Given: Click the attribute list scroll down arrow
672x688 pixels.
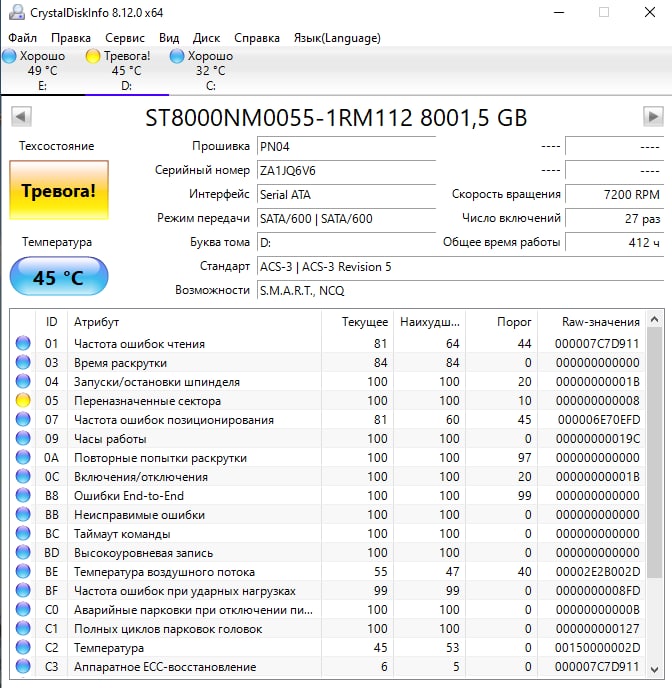Looking at the screenshot, I should [654, 670].
